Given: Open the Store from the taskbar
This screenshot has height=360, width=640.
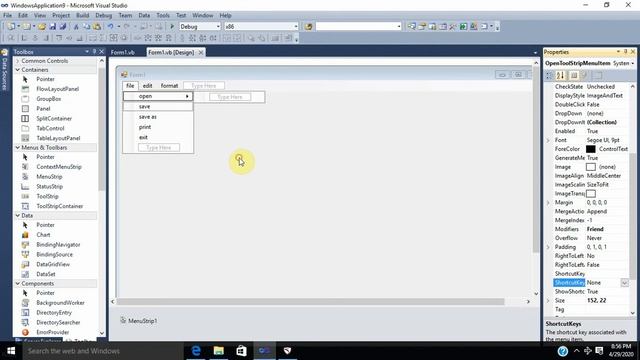Looking at the screenshot, I should click(241, 351).
